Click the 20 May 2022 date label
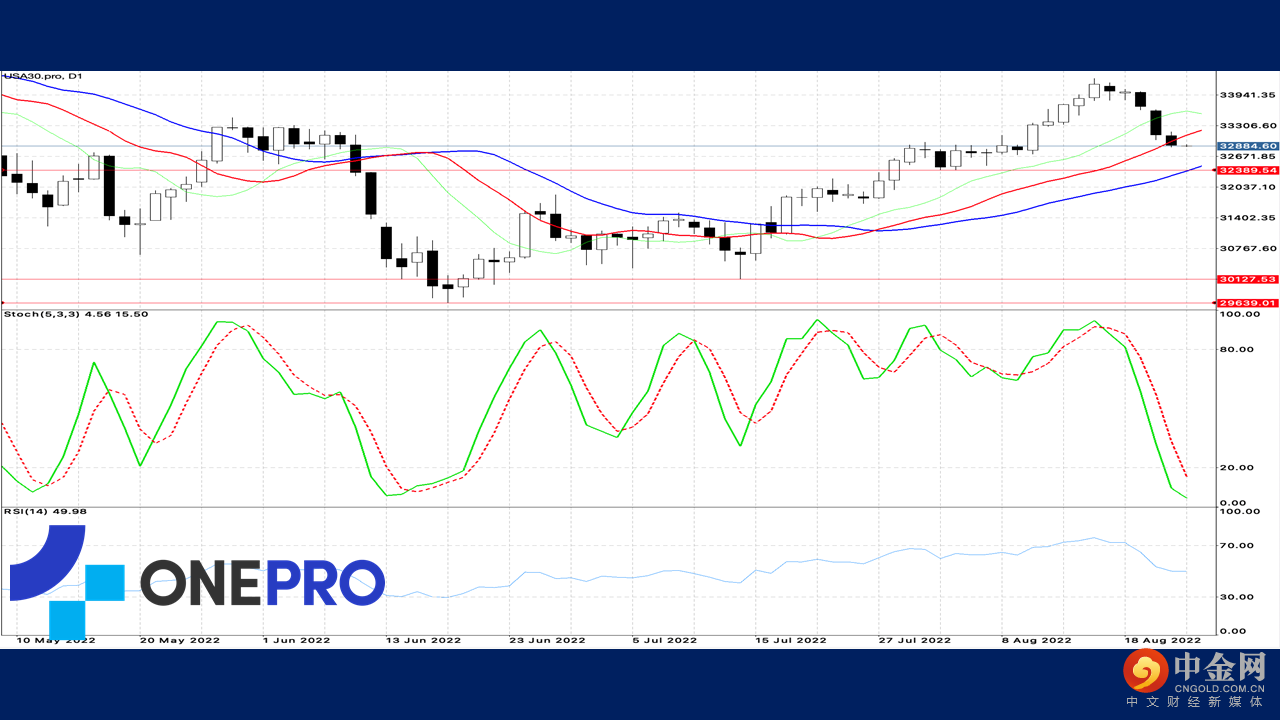 click(x=180, y=640)
